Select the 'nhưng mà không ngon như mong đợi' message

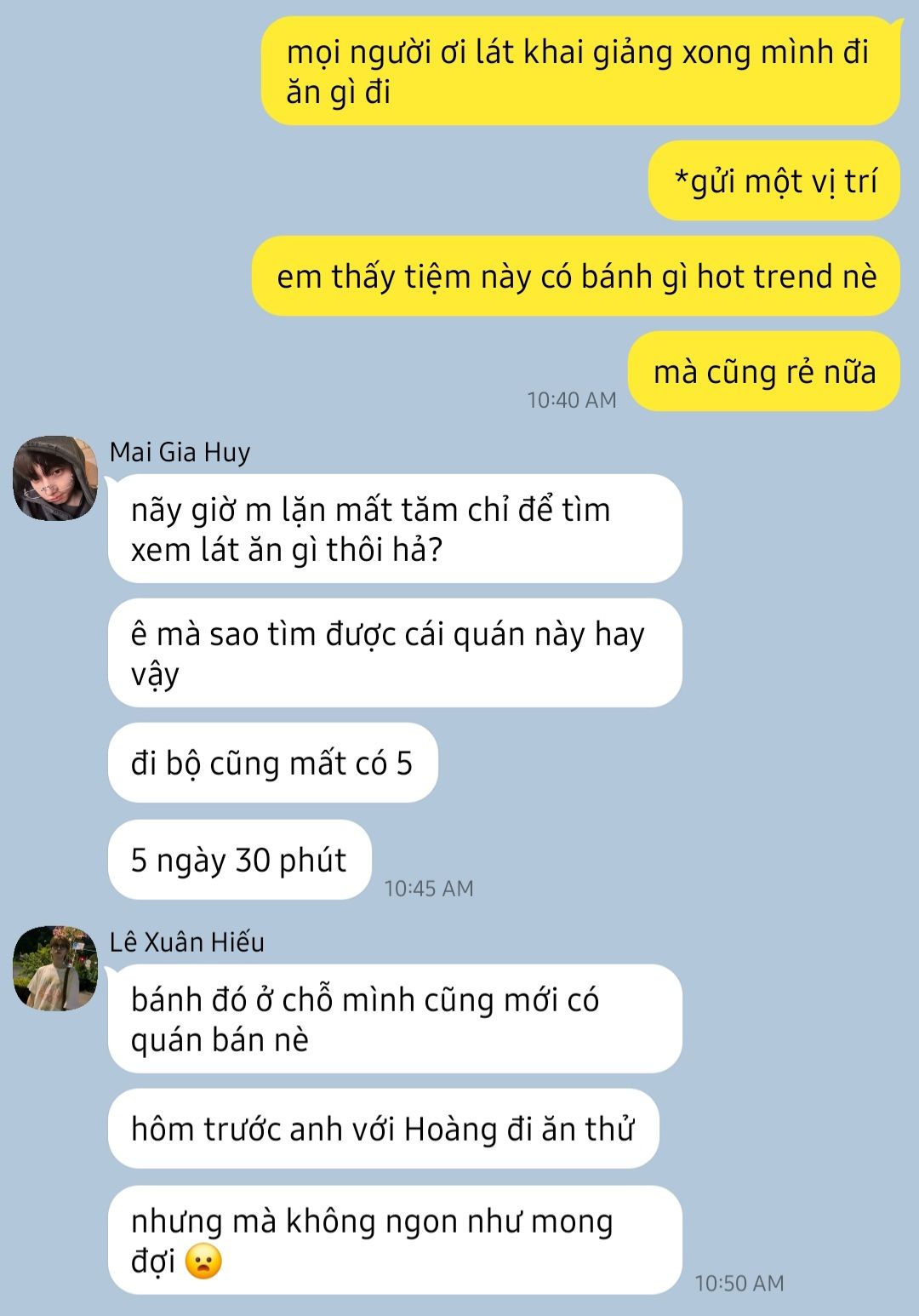[395, 1240]
